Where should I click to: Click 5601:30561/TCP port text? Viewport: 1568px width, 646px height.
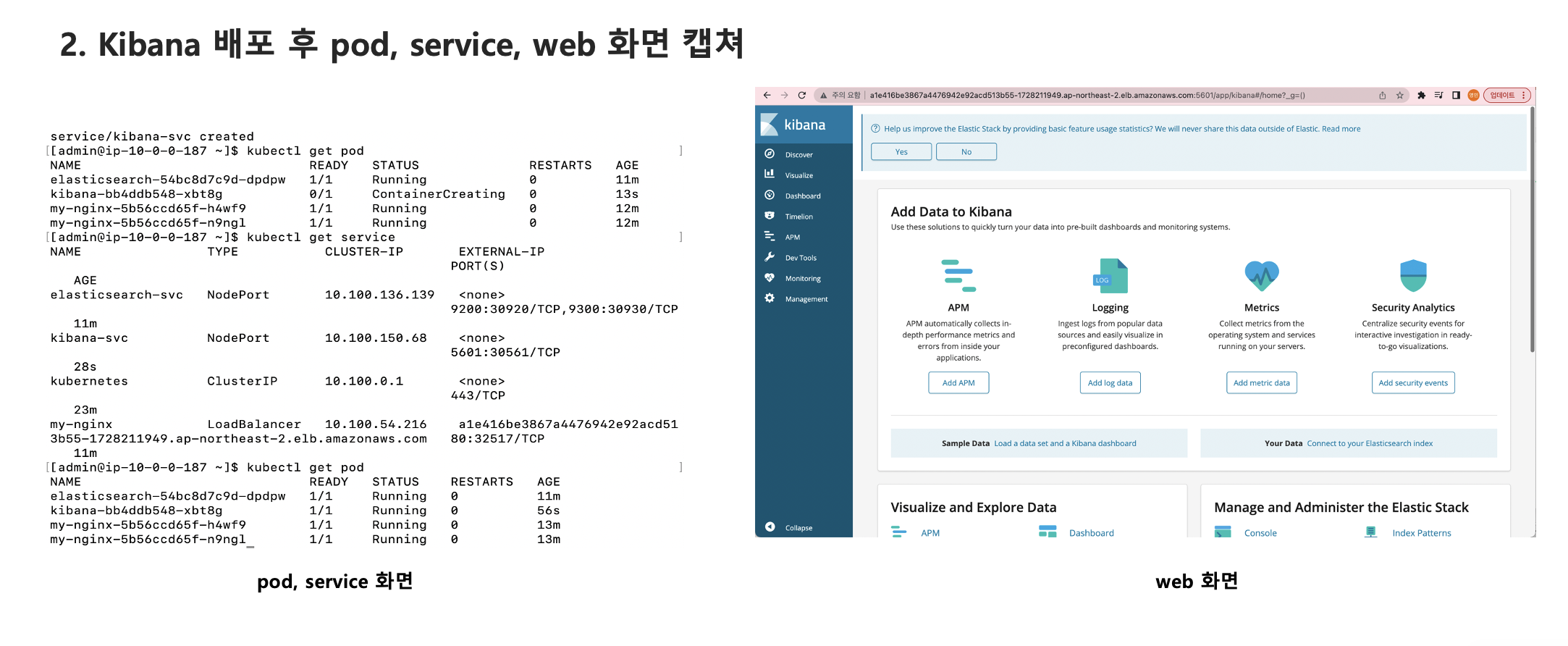(x=505, y=353)
